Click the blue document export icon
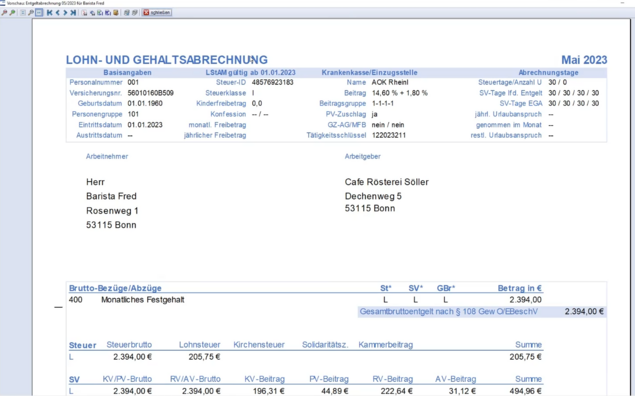 108,13
